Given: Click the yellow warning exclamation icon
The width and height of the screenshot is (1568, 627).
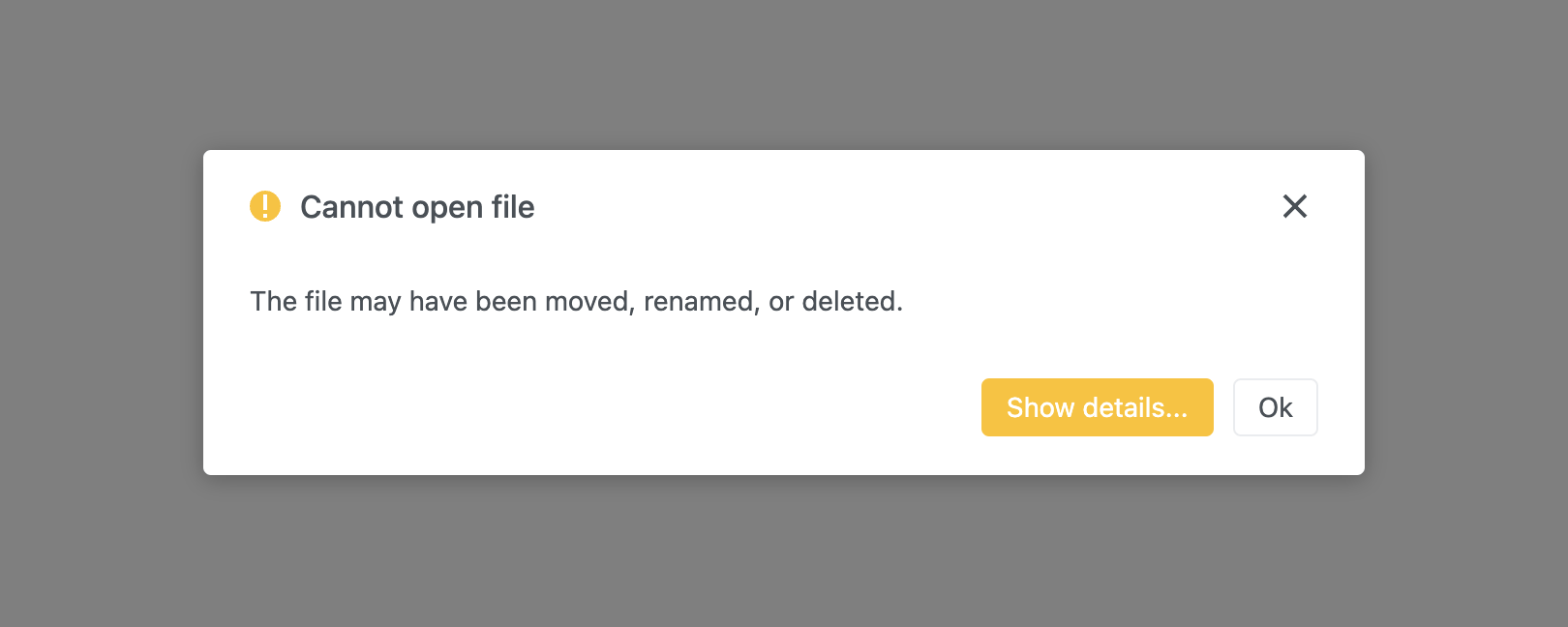Looking at the screenshot, I should pos(265,206).
